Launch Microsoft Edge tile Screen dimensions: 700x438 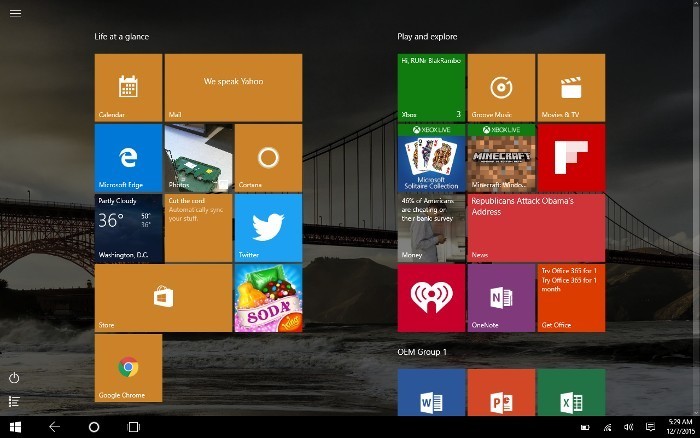click(129, 158)
